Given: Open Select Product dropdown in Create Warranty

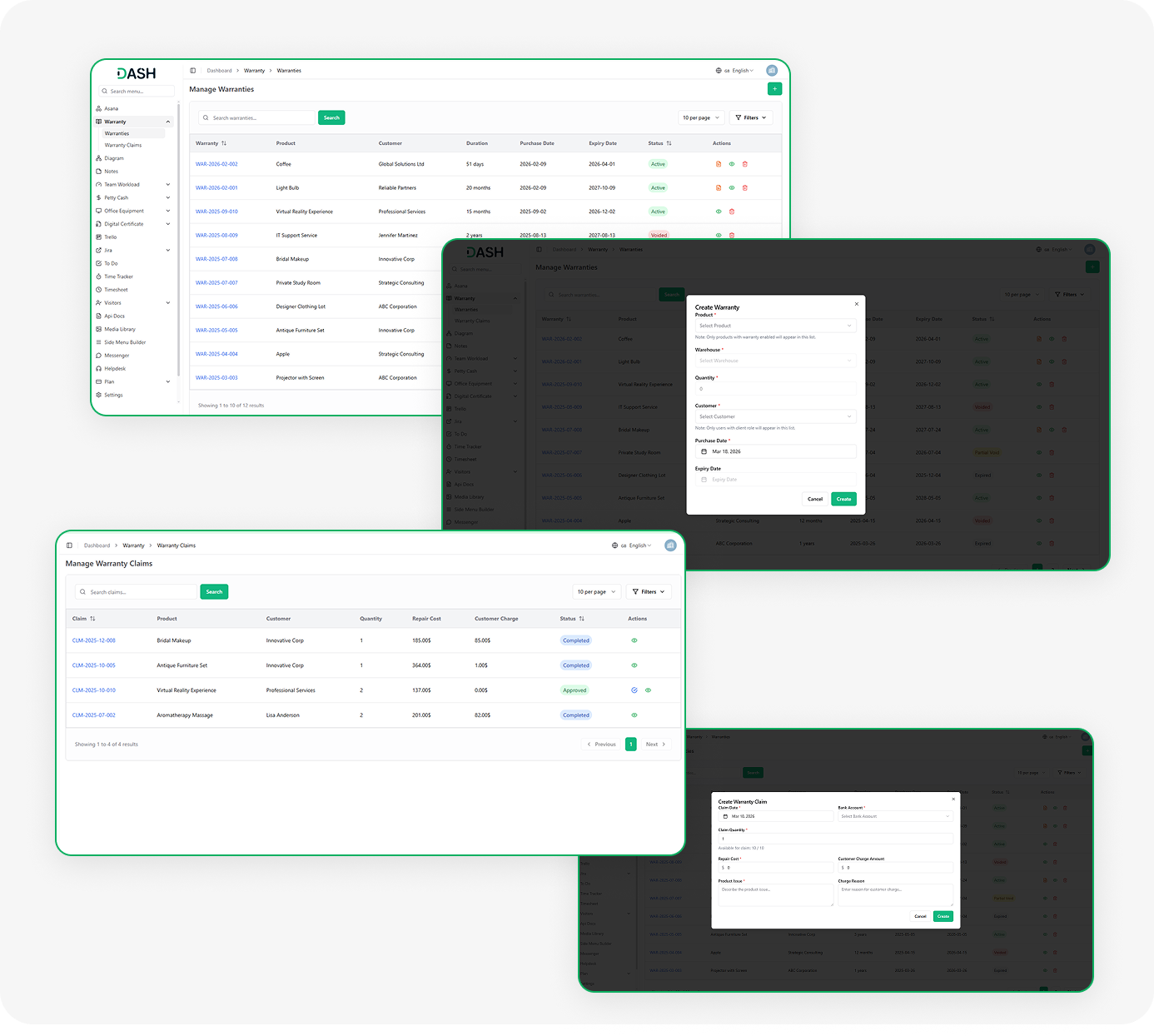Looking at the screenshot, I should click(x=776, y=326).
